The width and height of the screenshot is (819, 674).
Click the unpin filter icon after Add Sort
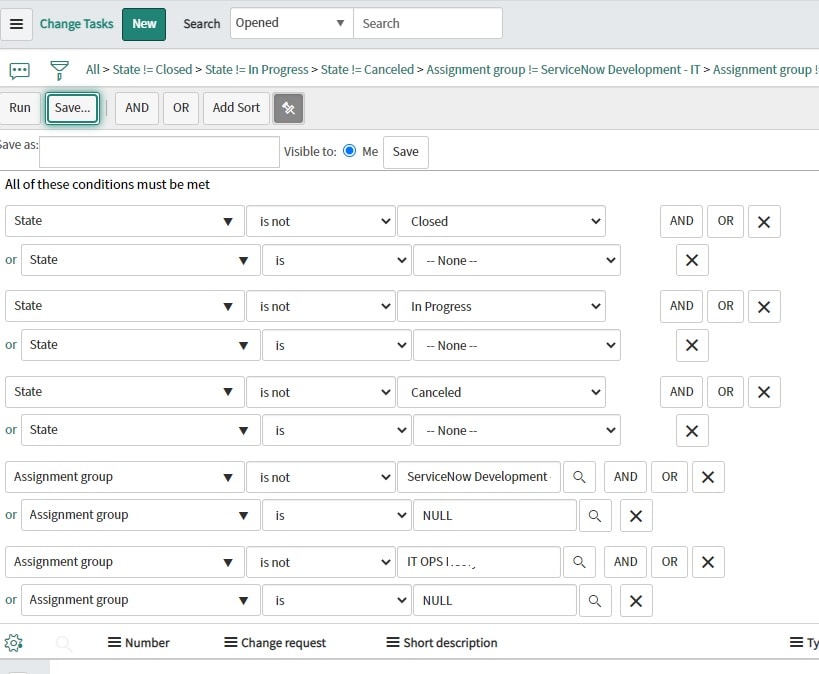(288, 108)
